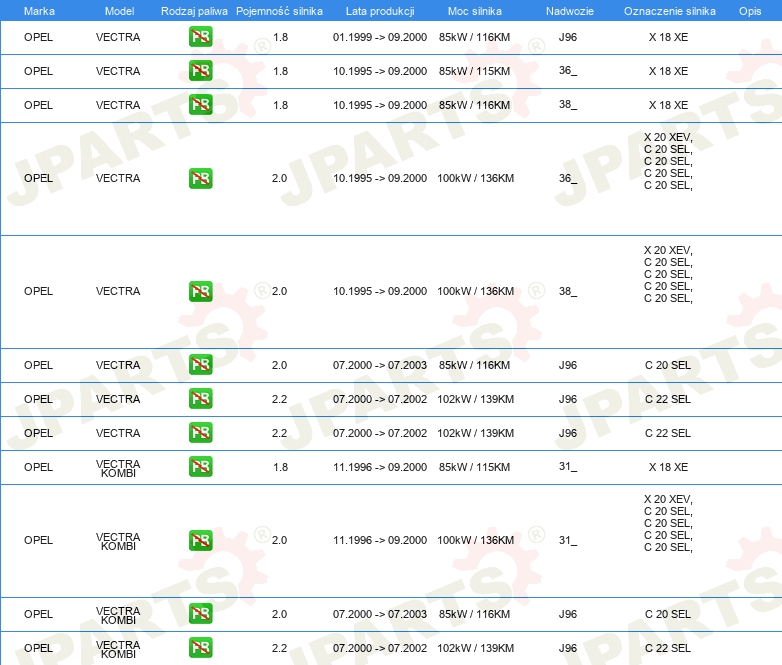Click the Marka column header
This screenshot has width=782, height=665.
(39, 10)
